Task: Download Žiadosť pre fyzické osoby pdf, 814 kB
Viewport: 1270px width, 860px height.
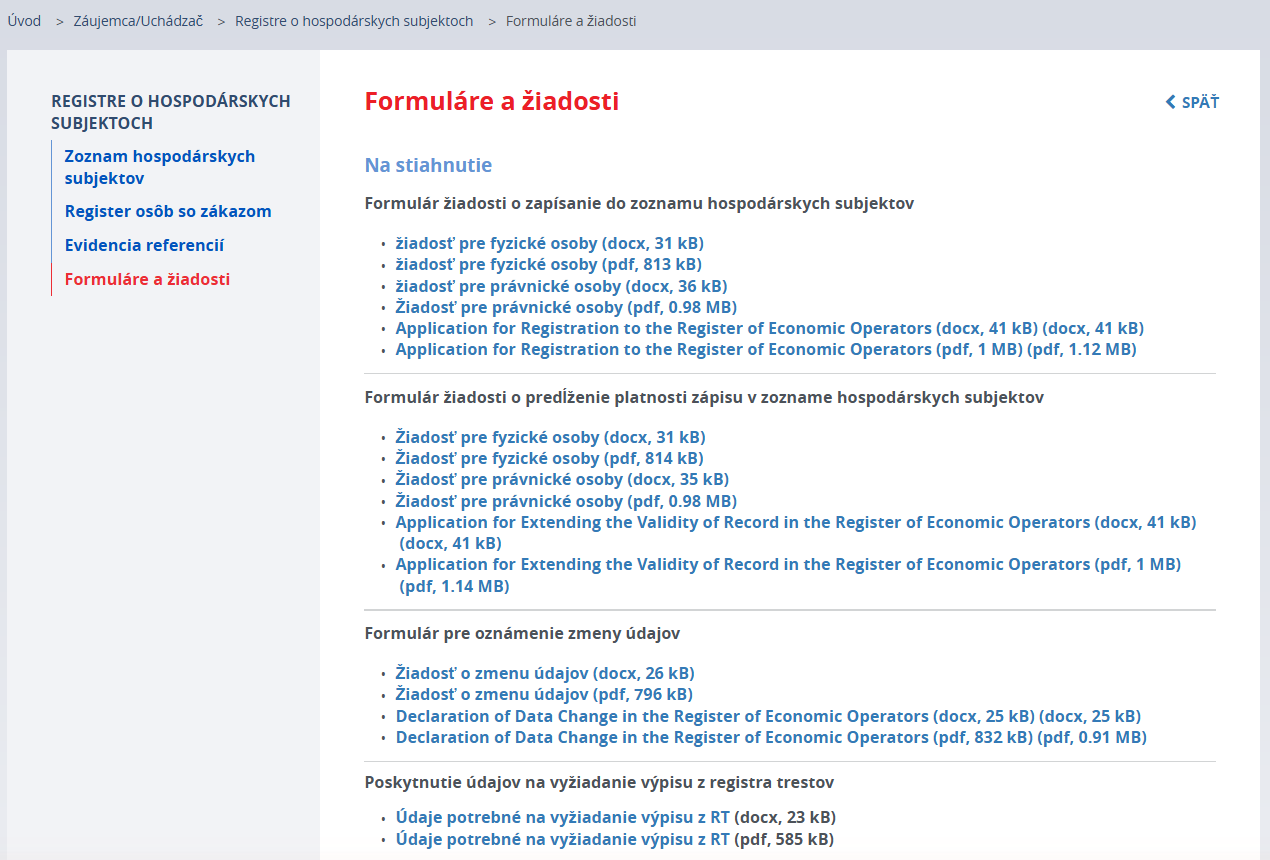Action: pyautogui.click(x=549, y=458)
